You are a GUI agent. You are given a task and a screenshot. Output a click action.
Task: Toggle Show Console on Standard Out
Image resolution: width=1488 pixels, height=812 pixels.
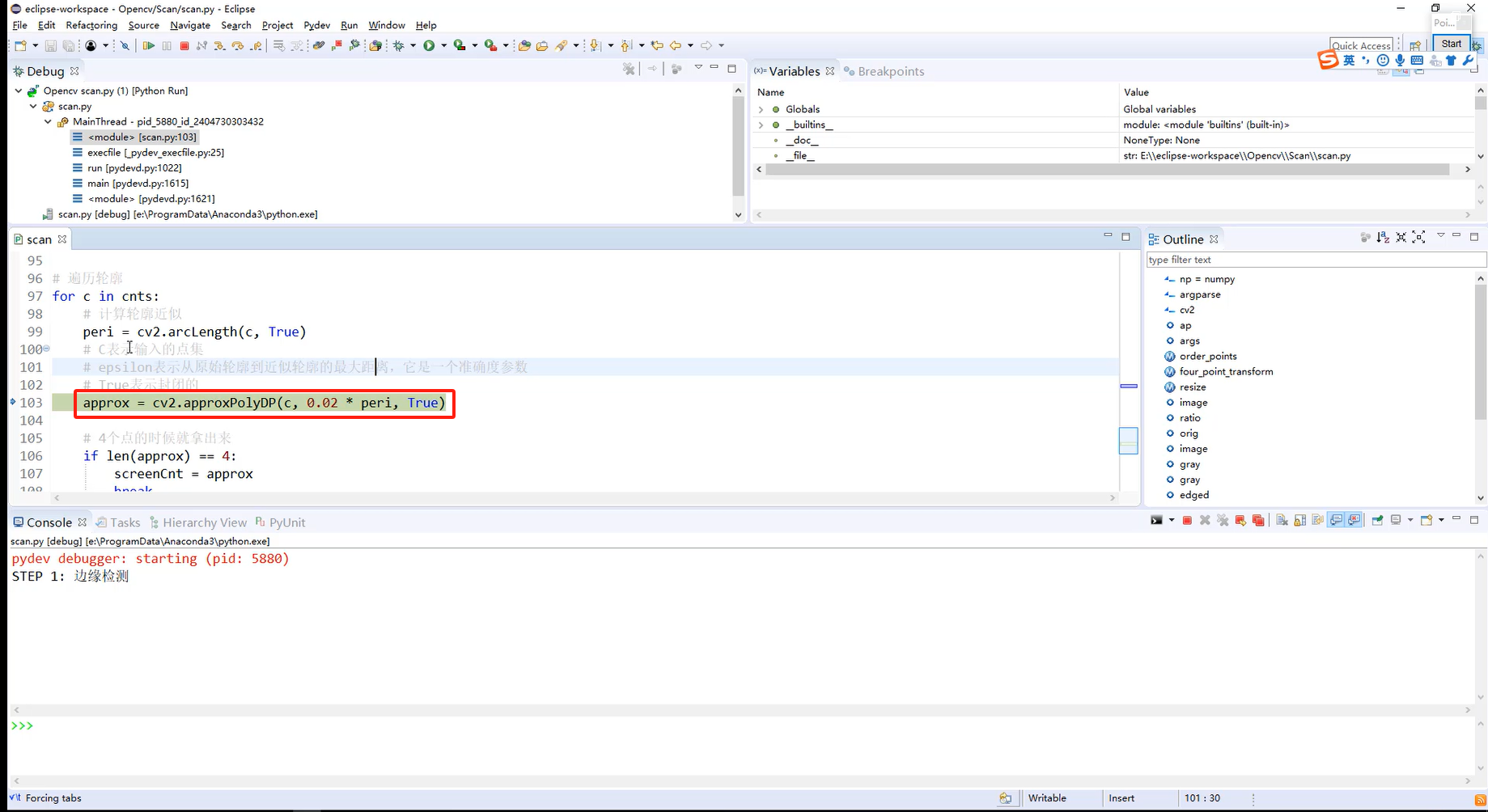[x=1336, y=520]
